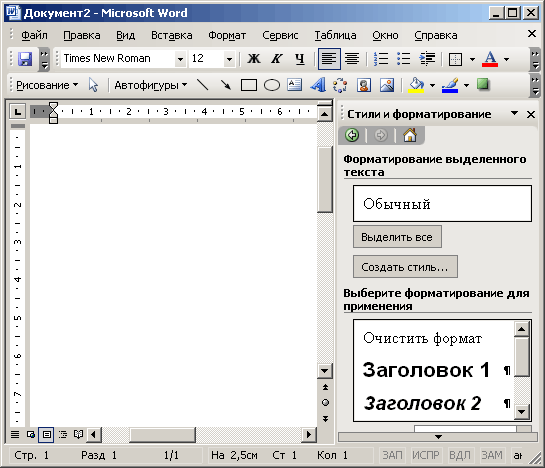545x468 pixels.
Task: Open the Вид menu
Action: tap(125, 35)
